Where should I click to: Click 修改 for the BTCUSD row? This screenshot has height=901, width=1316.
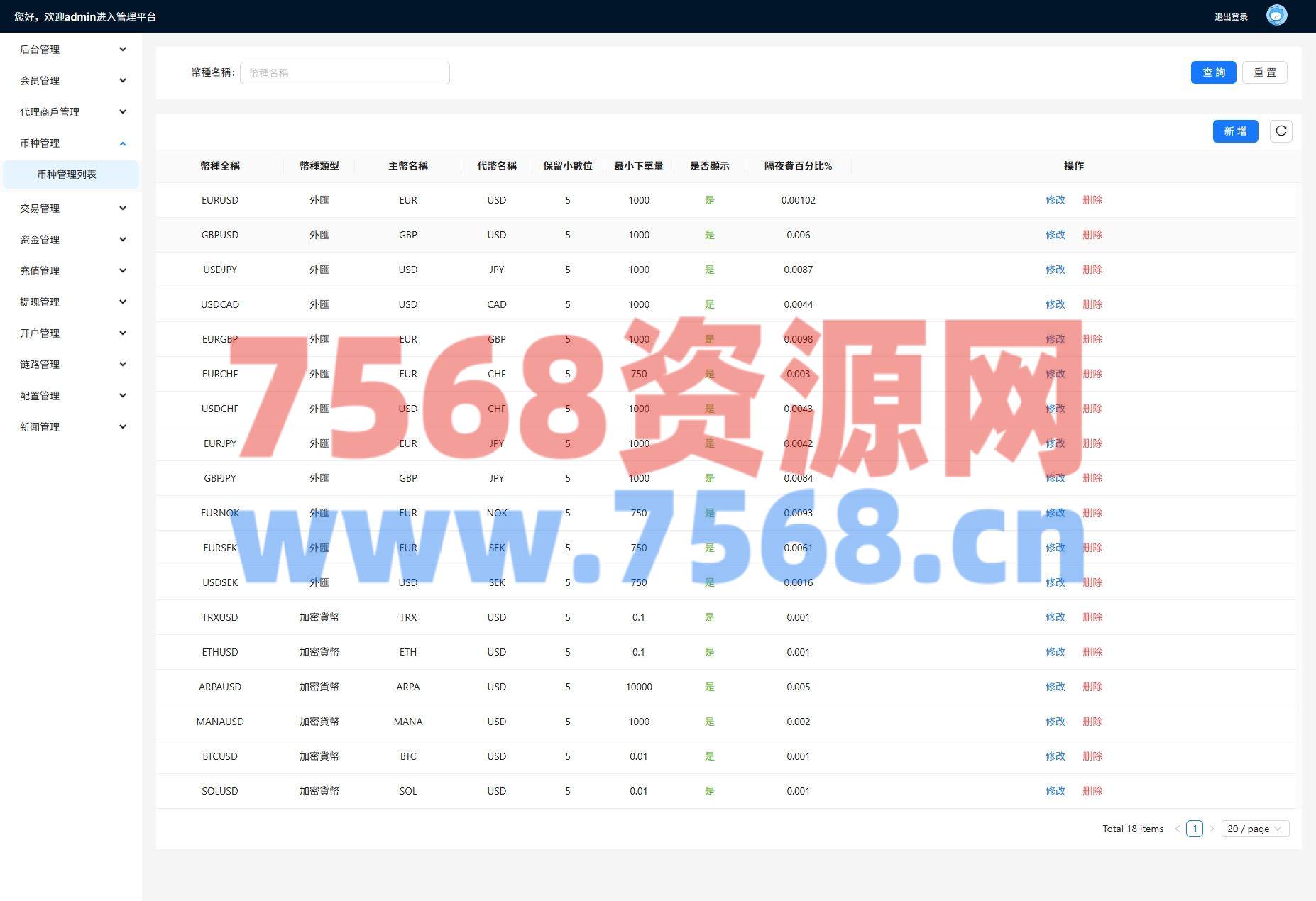[1055, 756]
